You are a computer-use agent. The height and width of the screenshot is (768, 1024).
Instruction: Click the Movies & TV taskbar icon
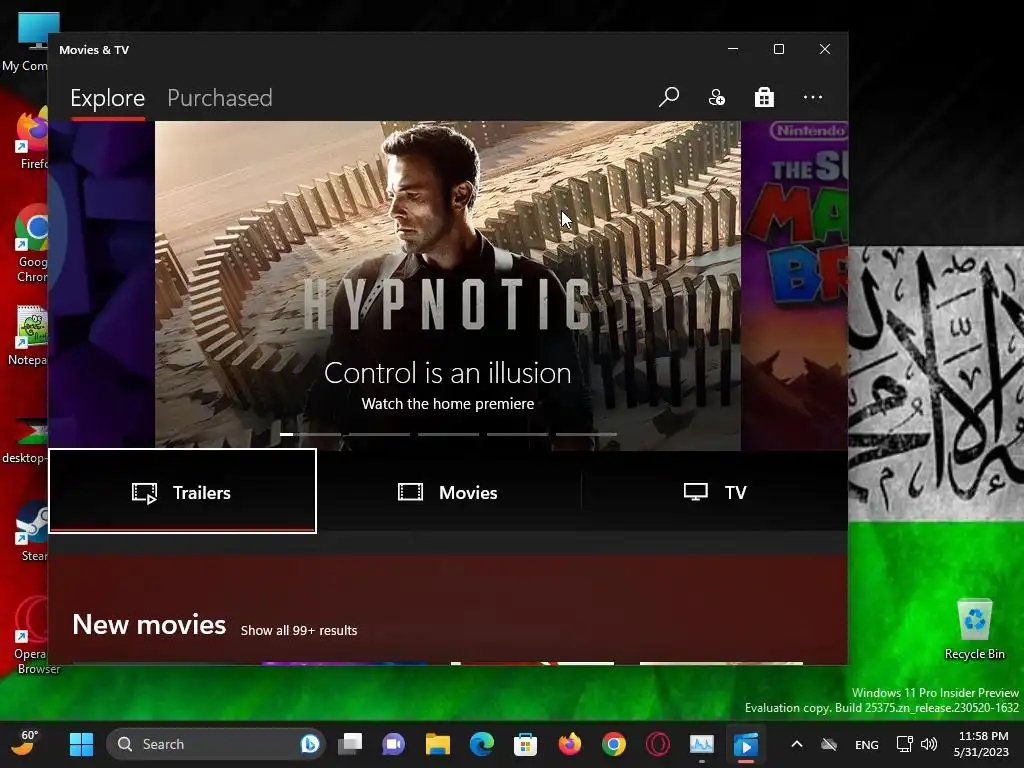point(746,744)
